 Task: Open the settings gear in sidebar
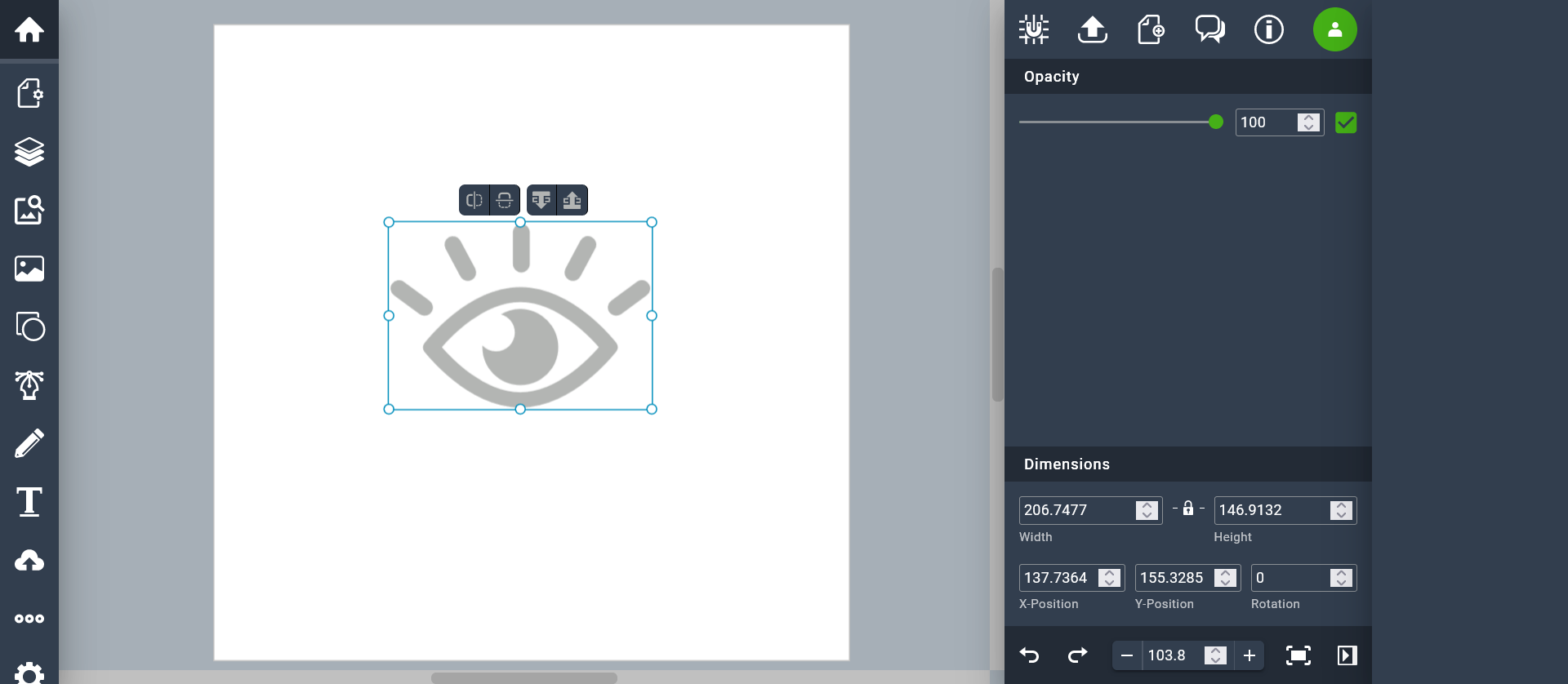tap(29, 673)
